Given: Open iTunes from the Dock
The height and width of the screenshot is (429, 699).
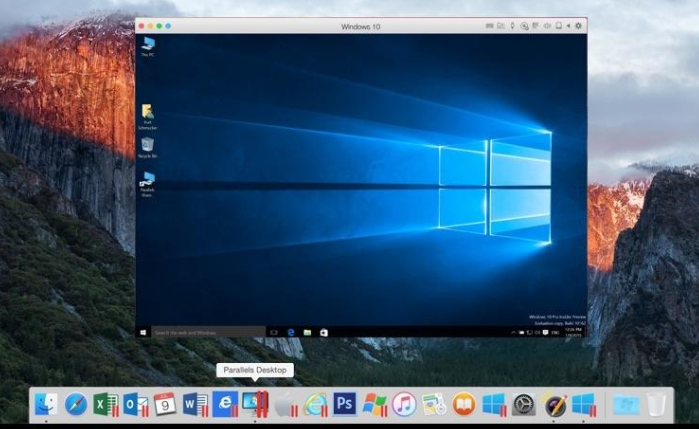Looking at the screenshot, I should (404, 404).
